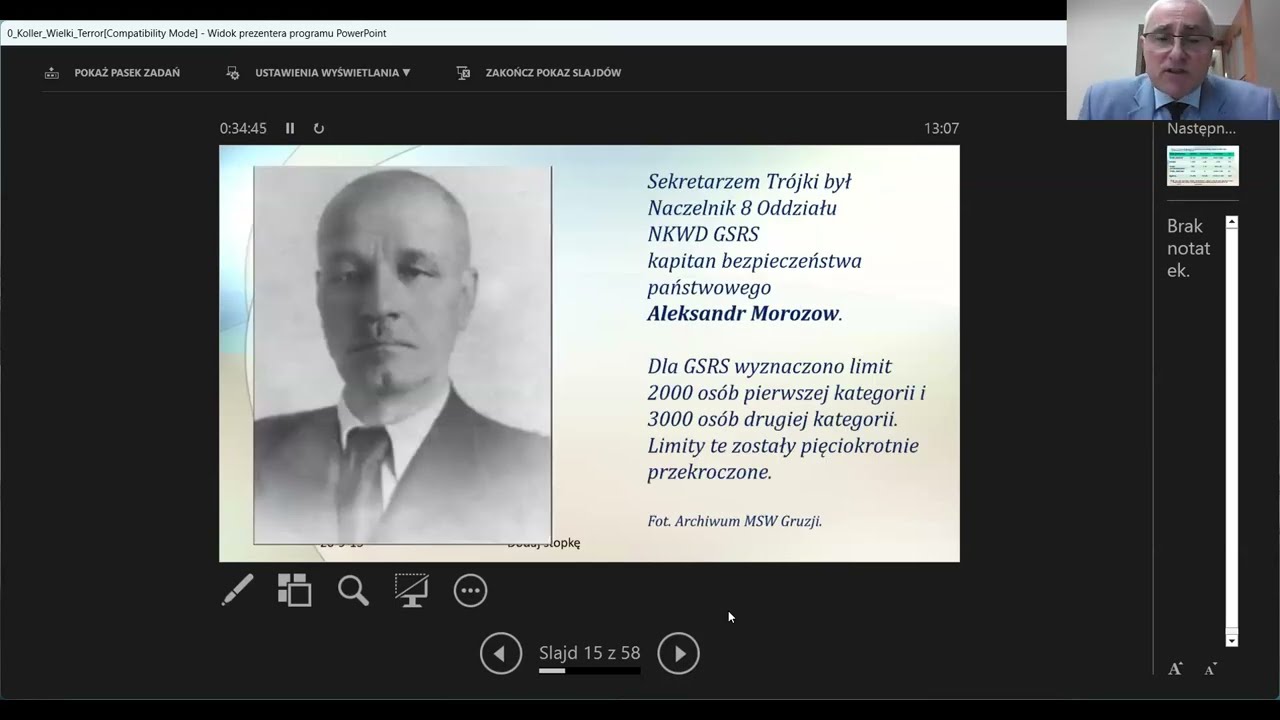Click the next slide thumbnail preview
Screen dimensions: 1280x720
[1203, 166]
